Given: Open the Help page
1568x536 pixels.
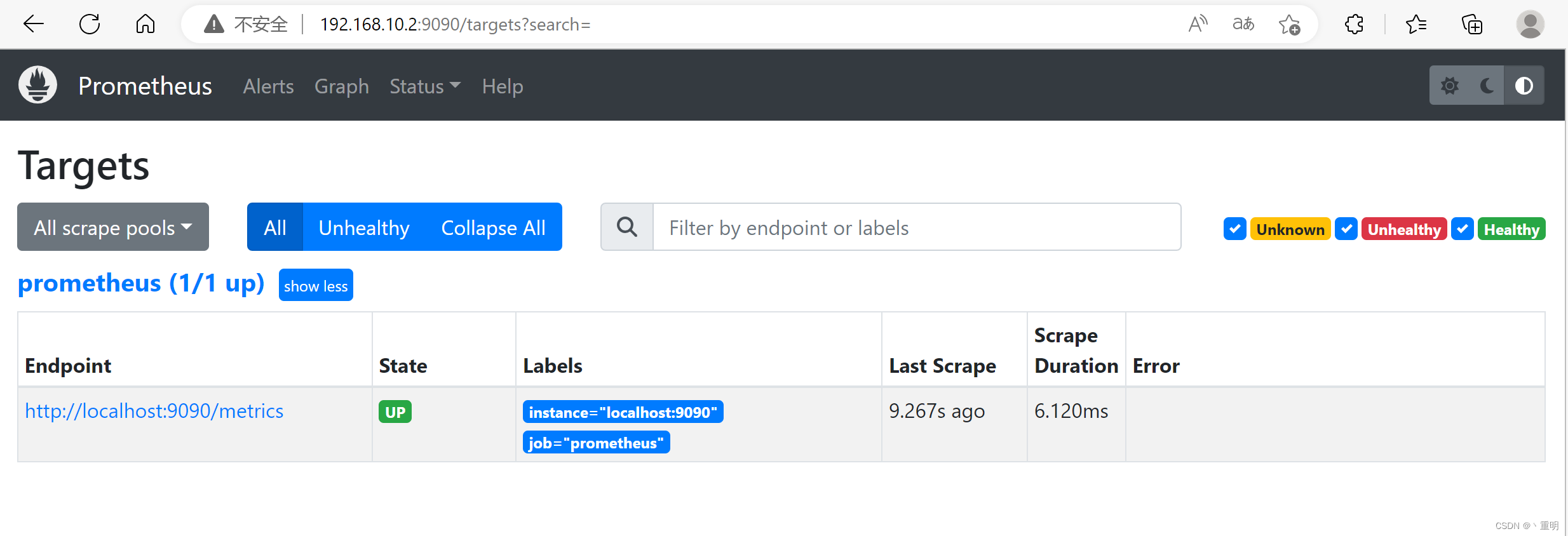Looking at the screenshot, I should [503, 86].
